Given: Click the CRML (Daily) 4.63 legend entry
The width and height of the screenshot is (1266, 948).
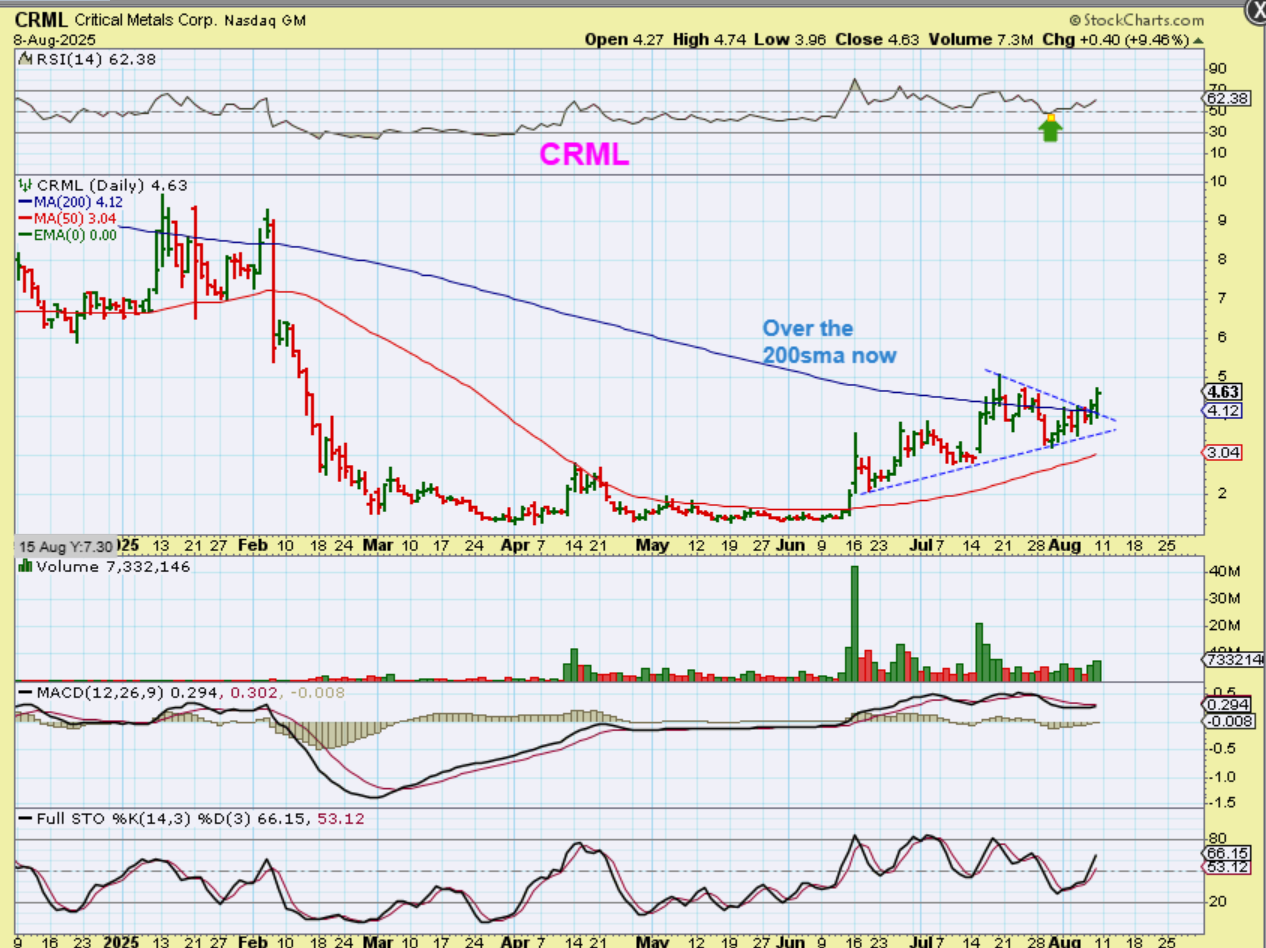Looking at the screenshot, I should coord(103,185).
